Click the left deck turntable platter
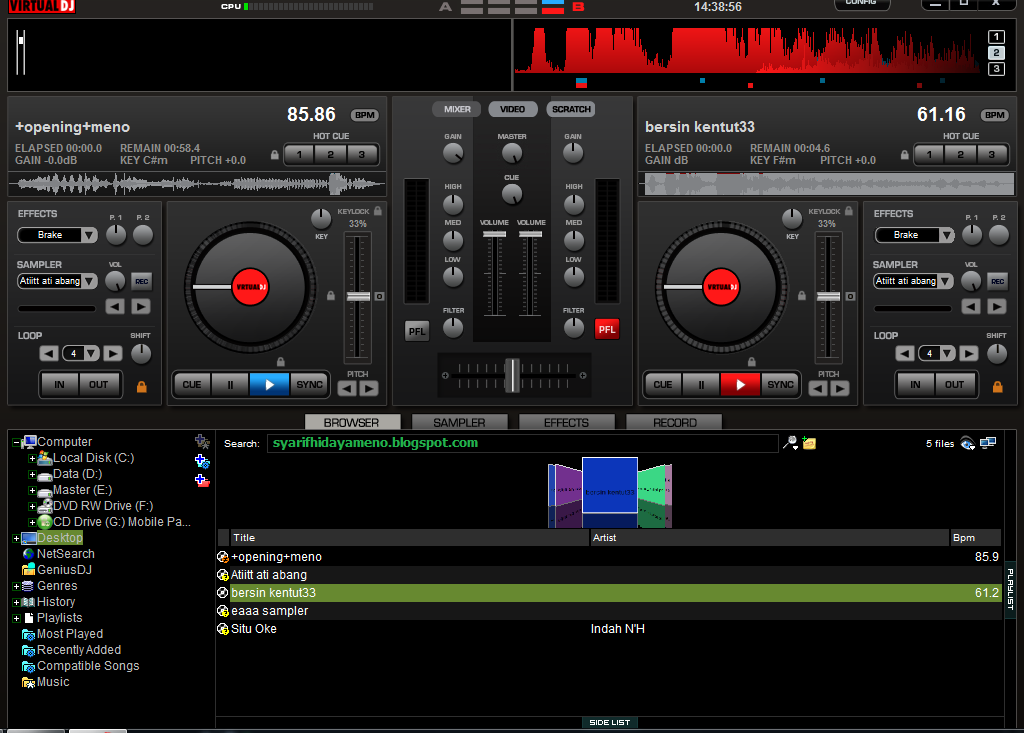 tap(250, 287)
